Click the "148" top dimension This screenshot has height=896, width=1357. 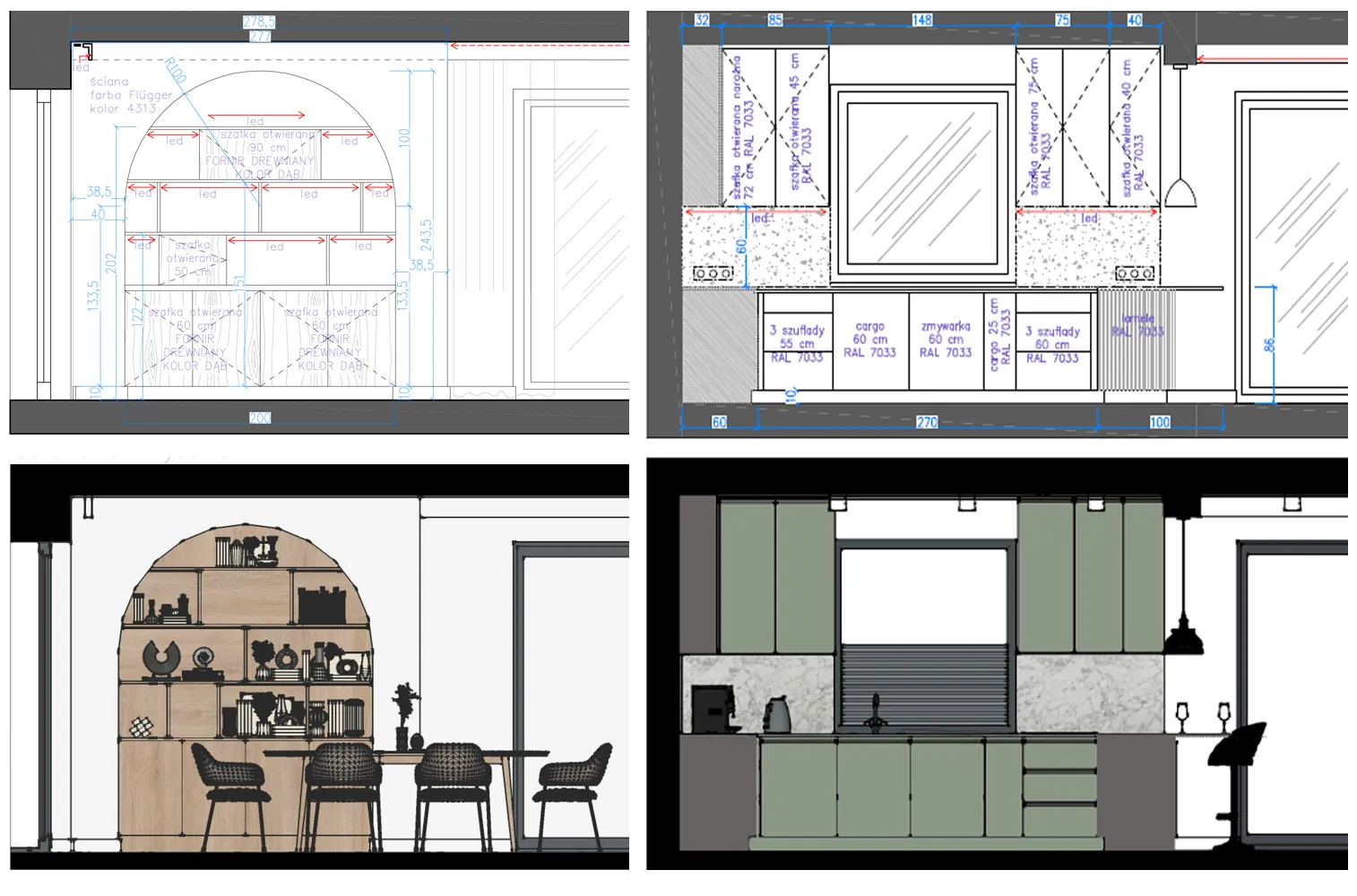pyautogui.click(x=922, y=20)
